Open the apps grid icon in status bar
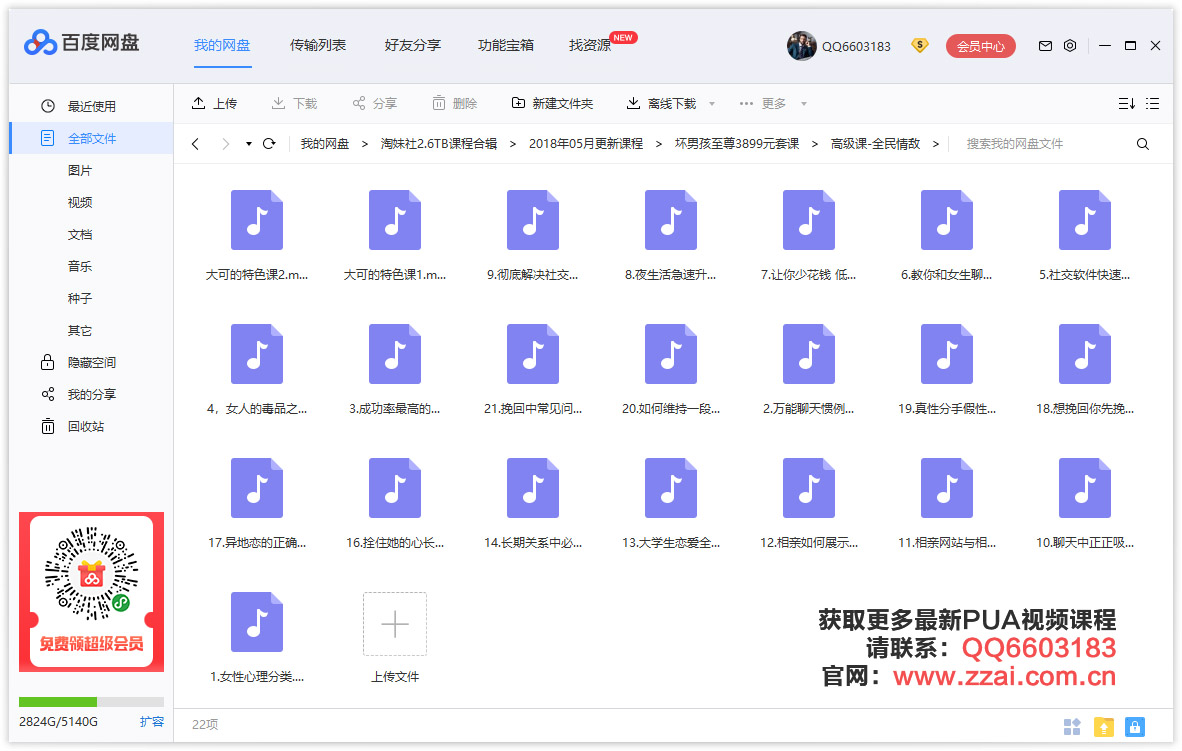 tap(1072, 726)
